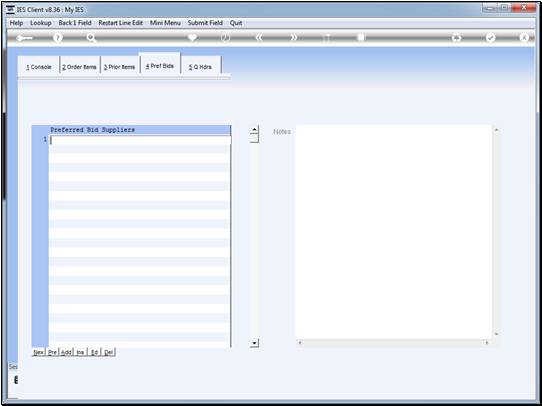This screenshot has width=542, height=406.
Task: Click the round X toolbar icon
Action: 524,38
